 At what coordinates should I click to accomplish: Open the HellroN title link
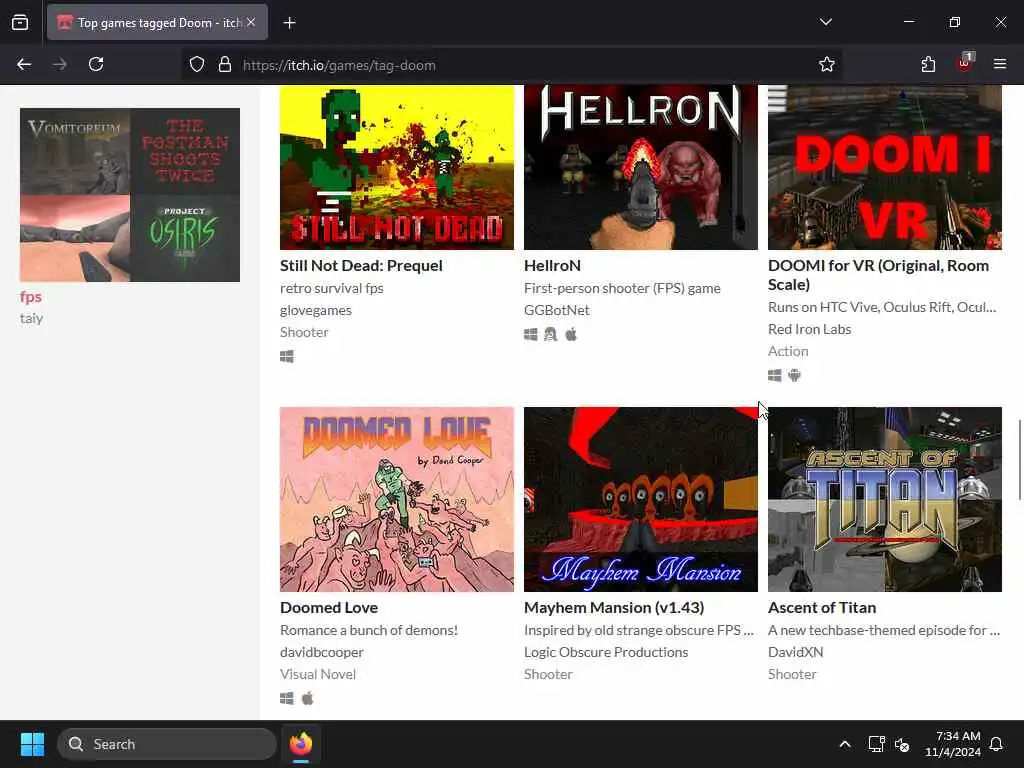coord(552,266)
